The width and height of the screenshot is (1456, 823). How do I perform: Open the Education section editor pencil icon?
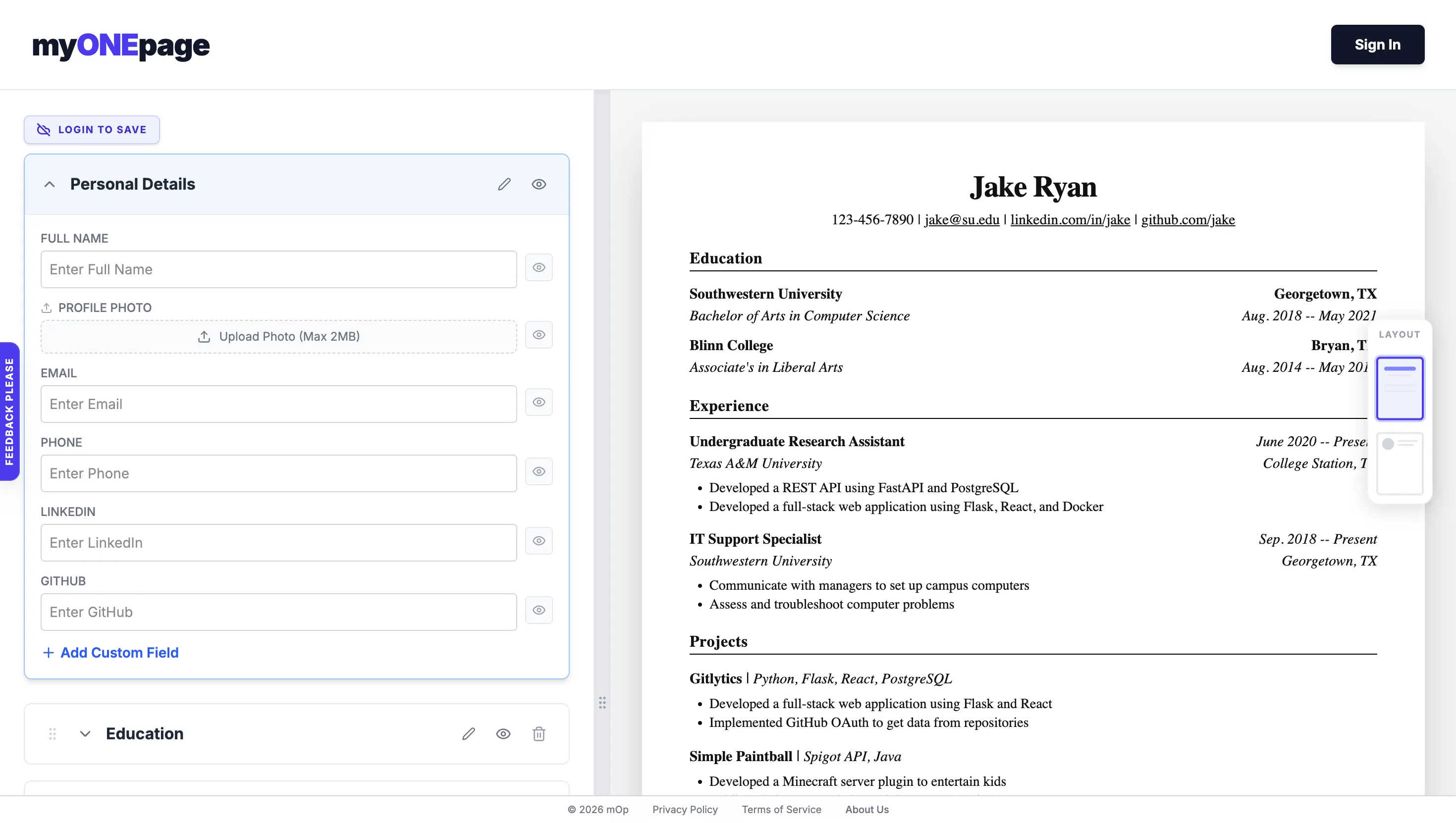click(468, 734)
